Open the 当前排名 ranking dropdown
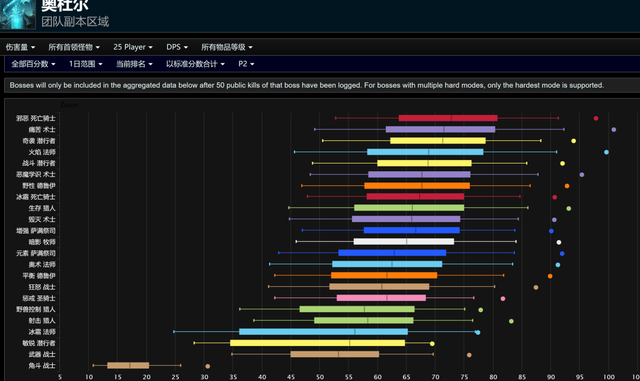Image resolution: width=640 pixels, height=381 pixels. tap(134, 64)
